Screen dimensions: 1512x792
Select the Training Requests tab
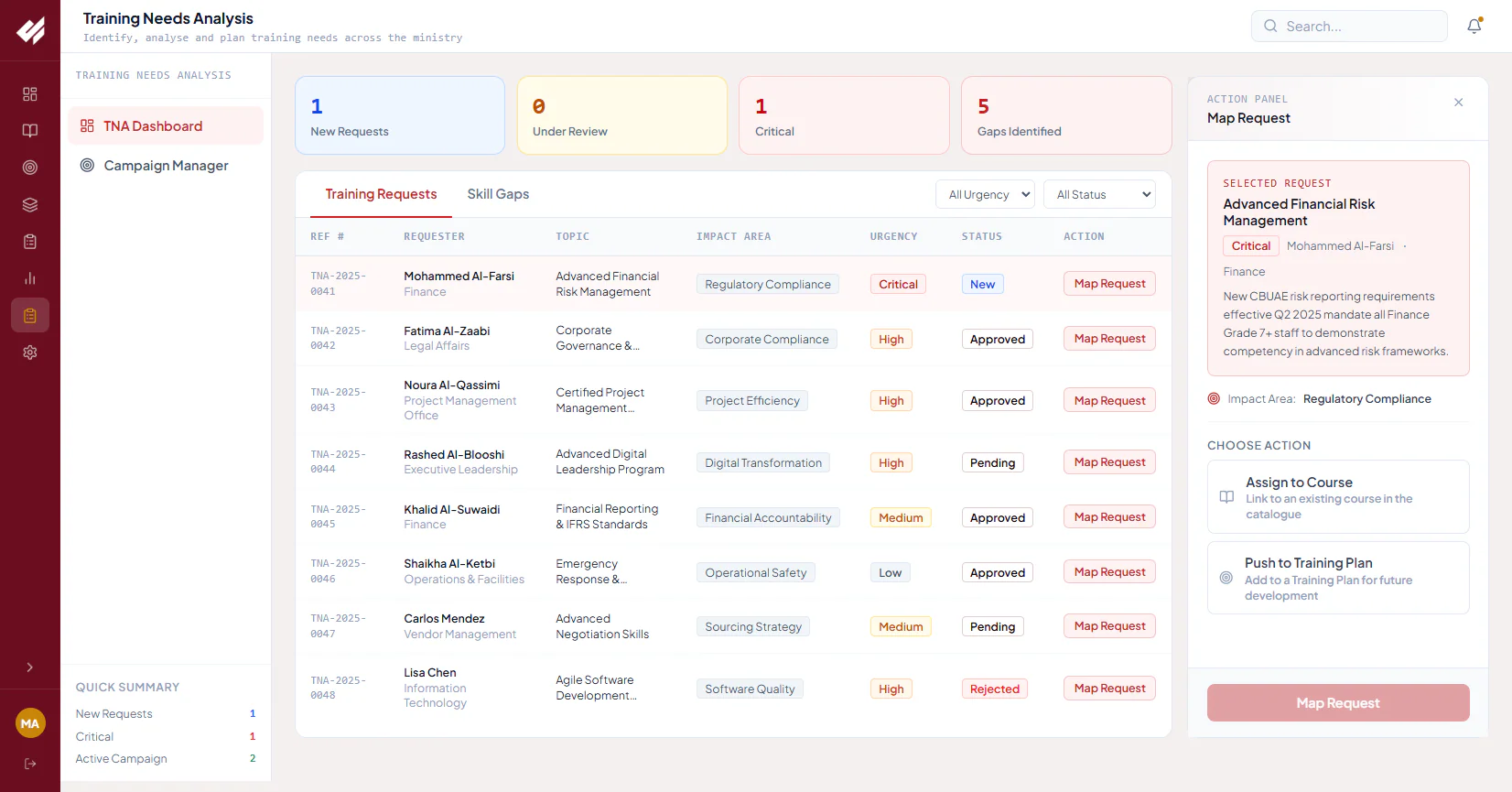pos(381,194)
